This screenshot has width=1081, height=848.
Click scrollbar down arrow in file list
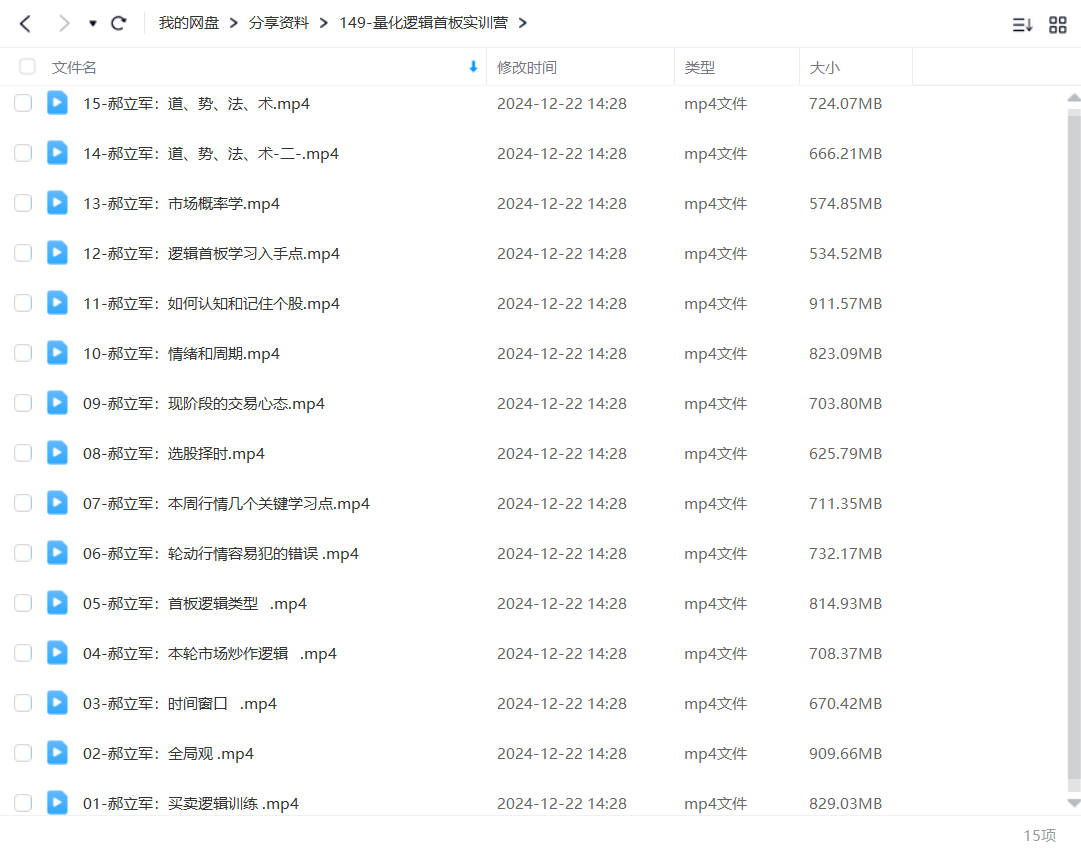pos(1073,803)
